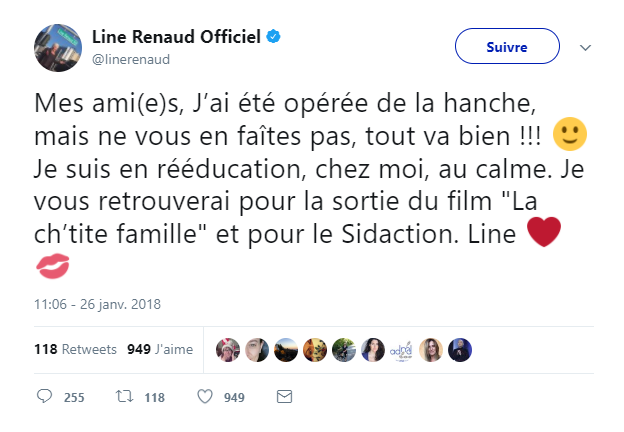Like the tweet with the heart icon
The width and height of the screenshot is (624, 432).
coord(204,397)
